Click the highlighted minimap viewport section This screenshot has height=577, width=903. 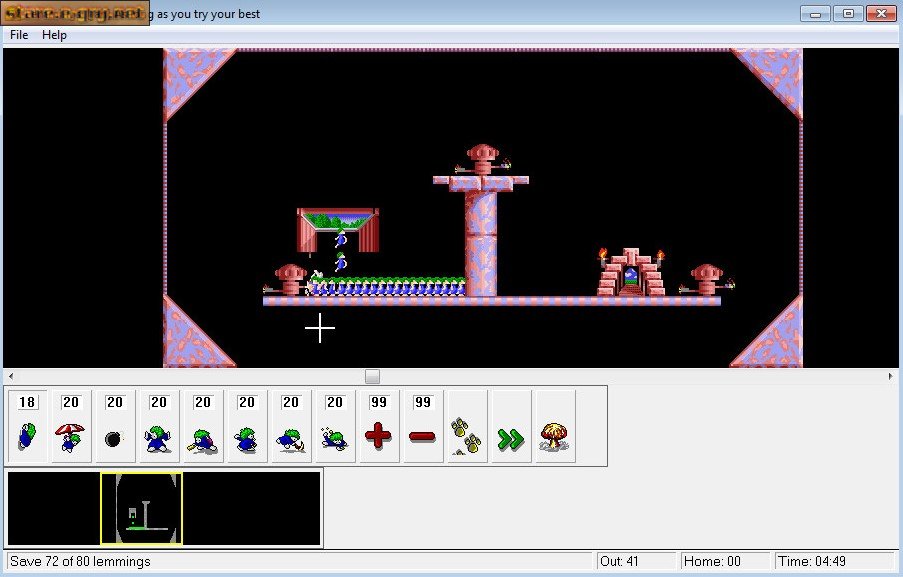(140, 509)
